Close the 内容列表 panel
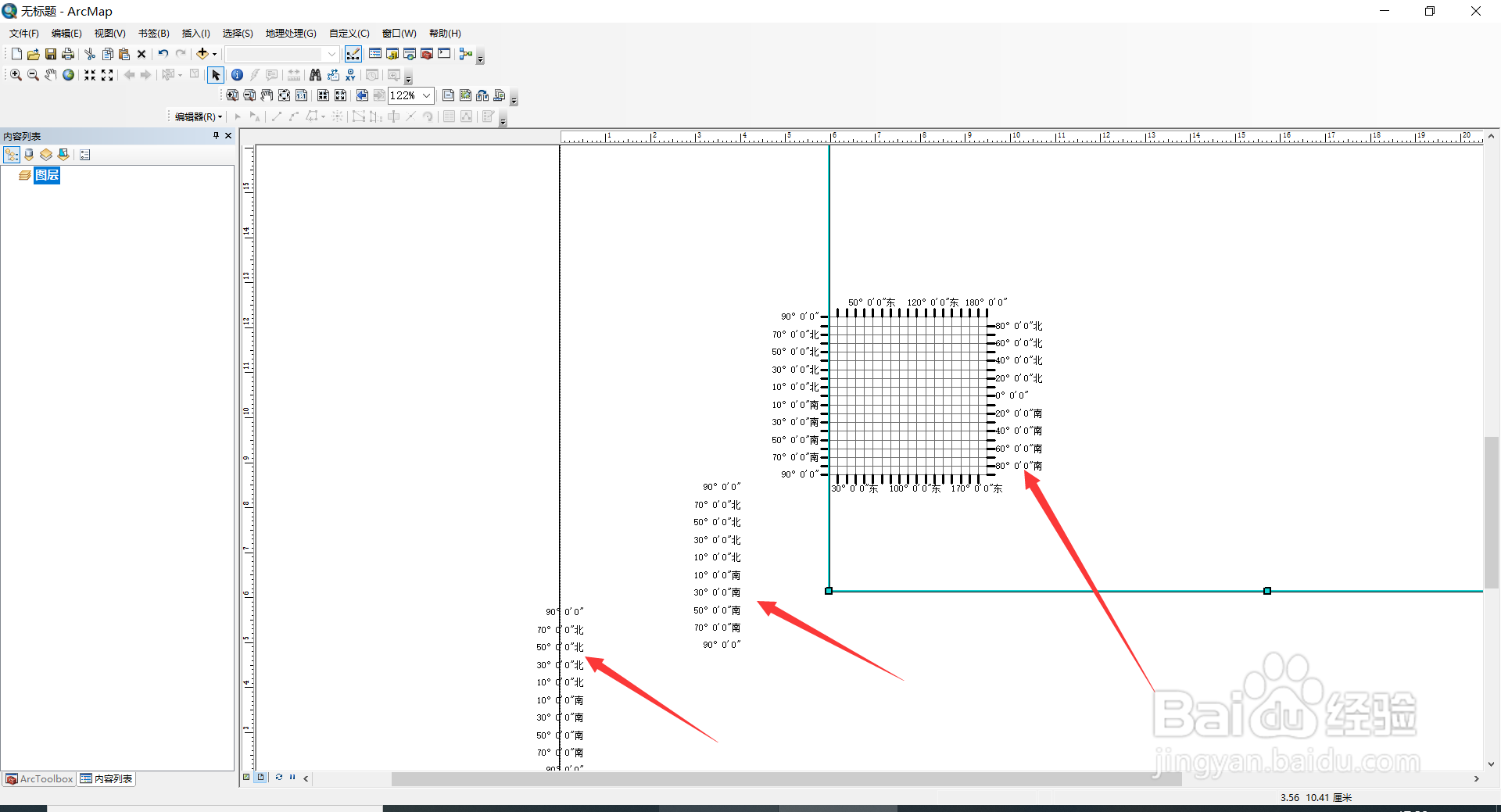Screen dimensions: 1501x812 coord(228,136)
